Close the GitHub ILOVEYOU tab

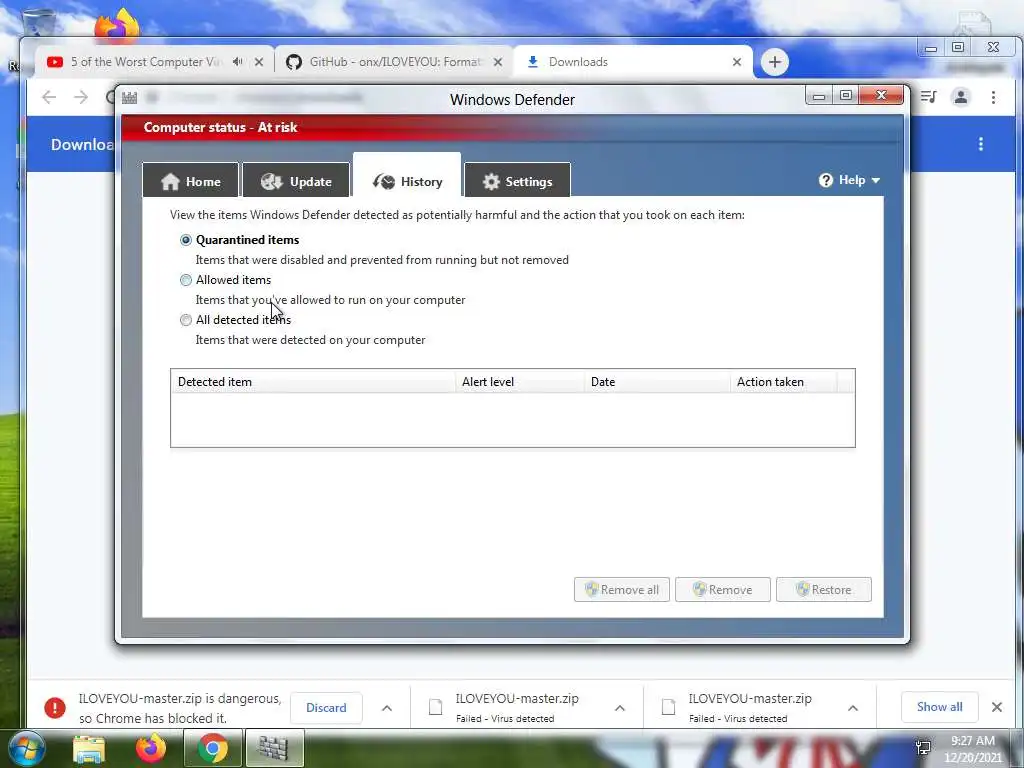pos(498,62)
